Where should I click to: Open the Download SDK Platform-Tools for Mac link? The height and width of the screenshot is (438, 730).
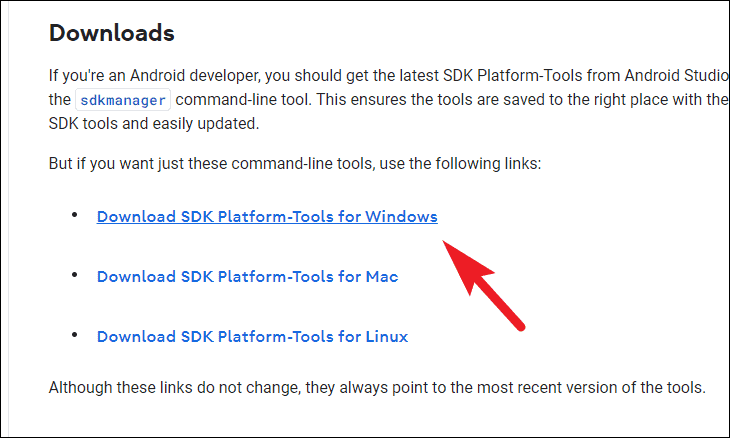click(x=247, y=276)
